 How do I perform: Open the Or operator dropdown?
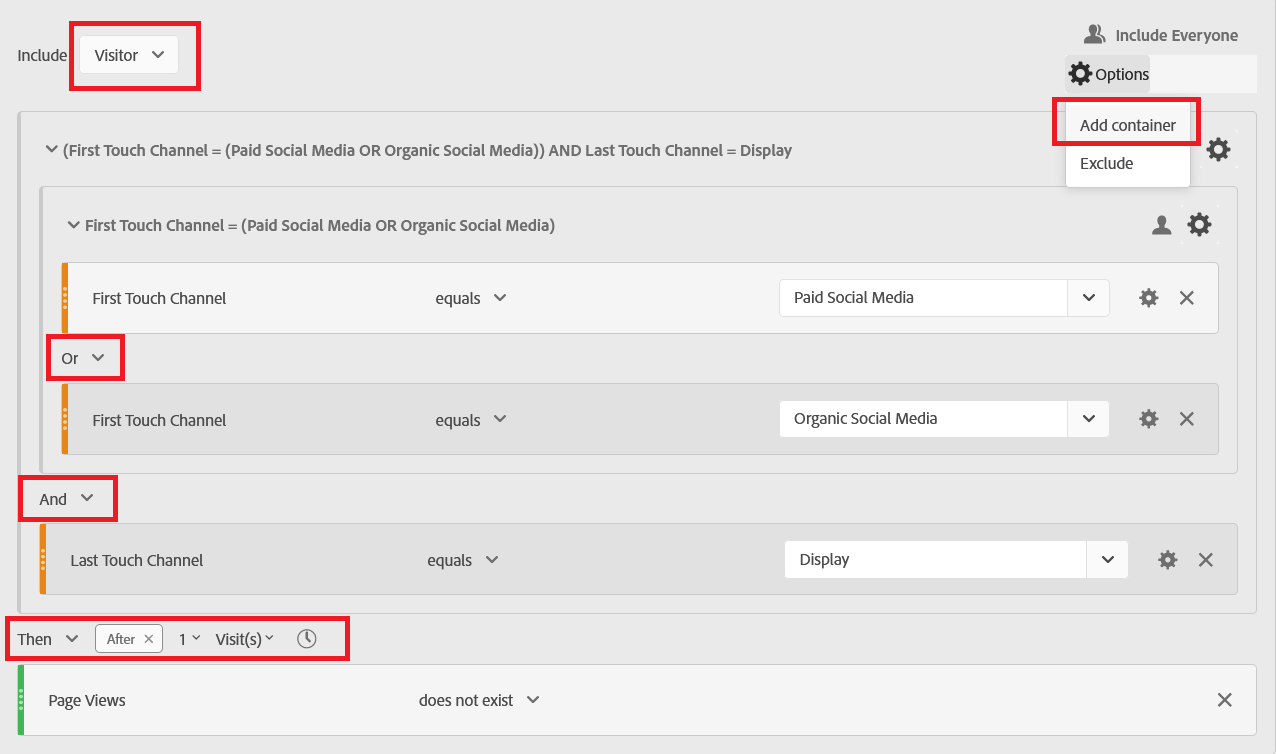[85, 357]
